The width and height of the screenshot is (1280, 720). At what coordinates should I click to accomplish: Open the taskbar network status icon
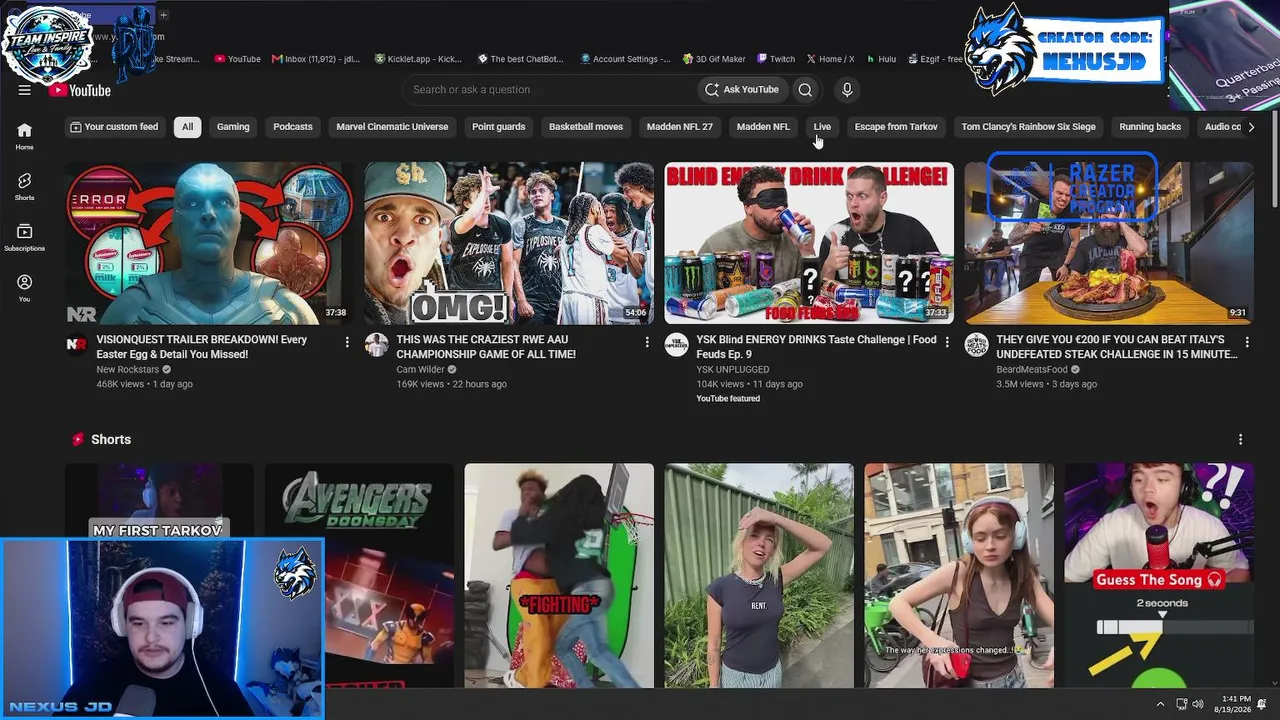pos(1182,704)
